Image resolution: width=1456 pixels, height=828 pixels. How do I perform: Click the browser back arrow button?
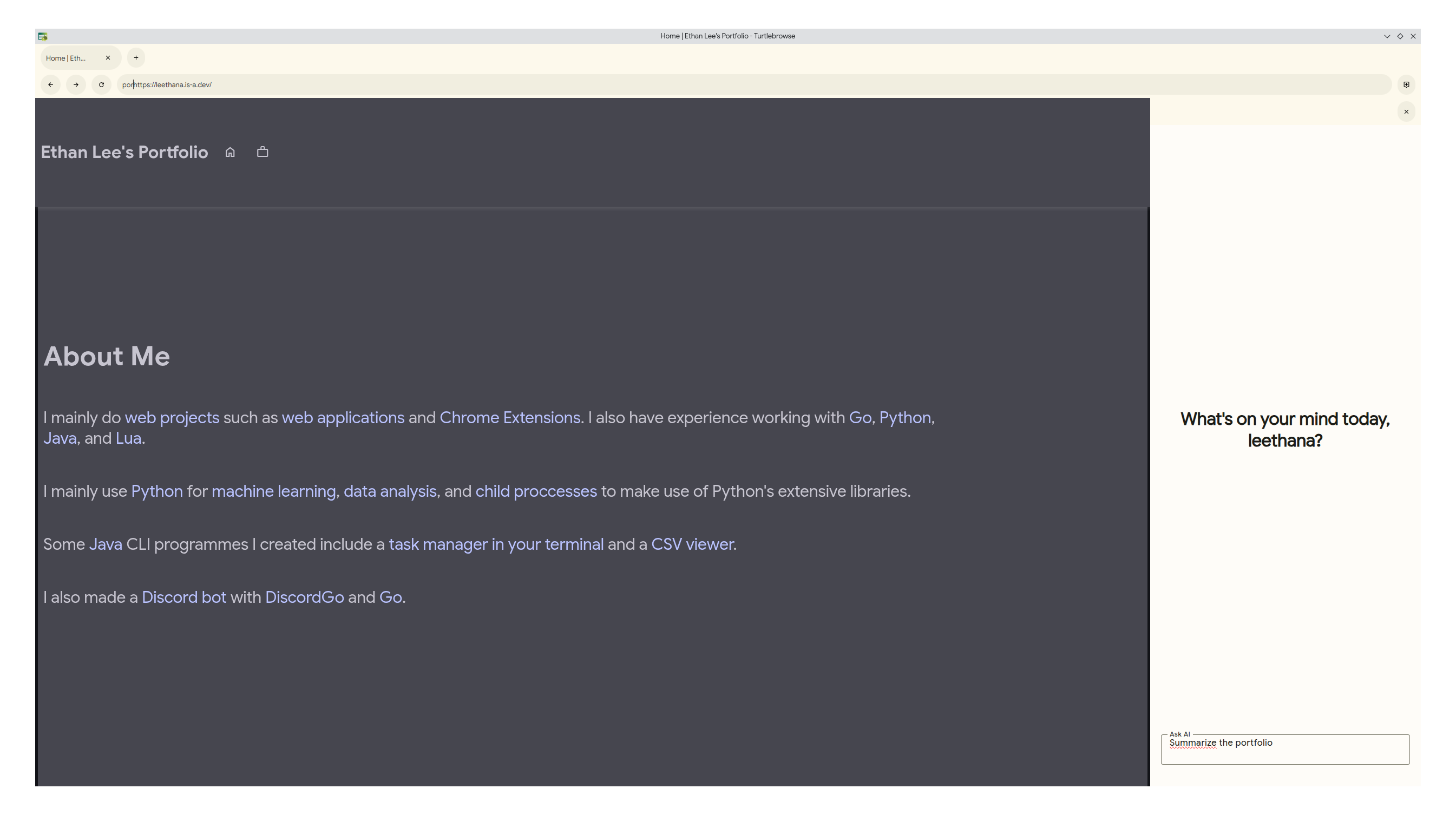tap(51, 85)
